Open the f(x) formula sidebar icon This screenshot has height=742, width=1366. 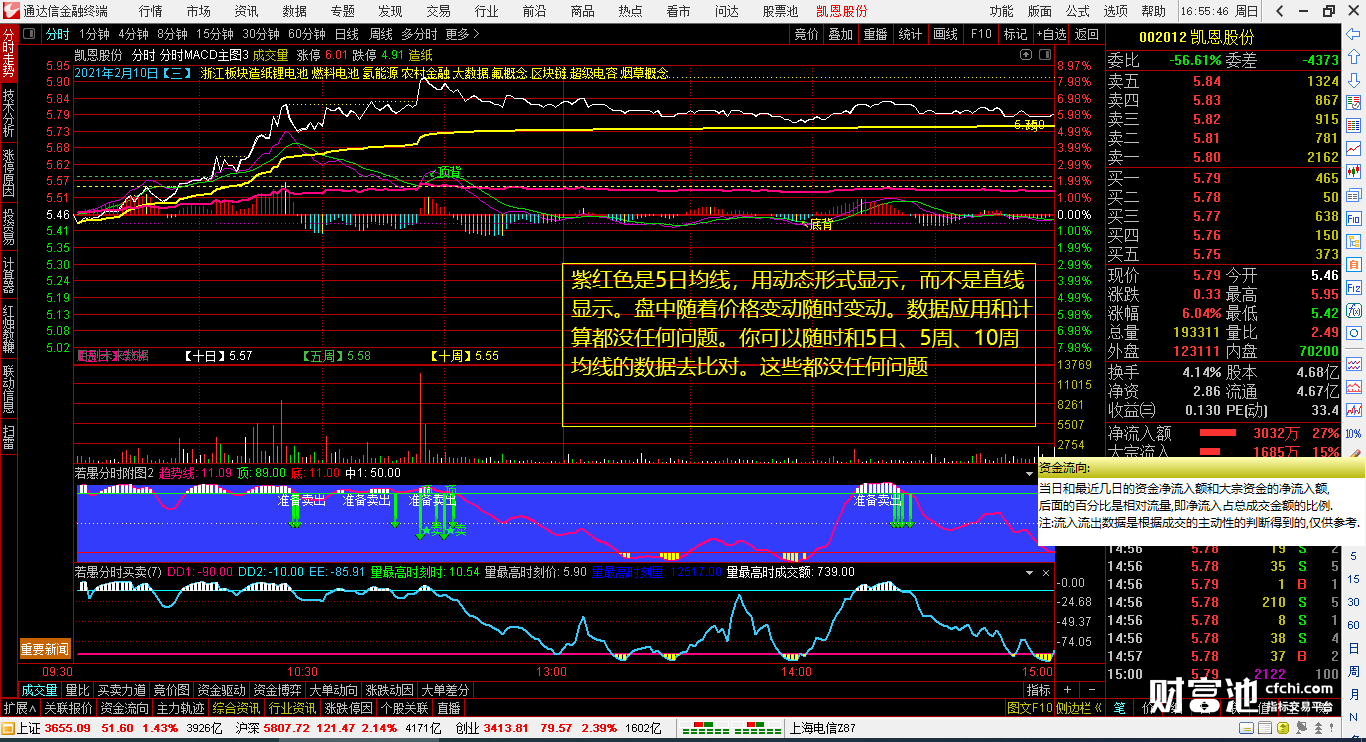(1353, 310)
